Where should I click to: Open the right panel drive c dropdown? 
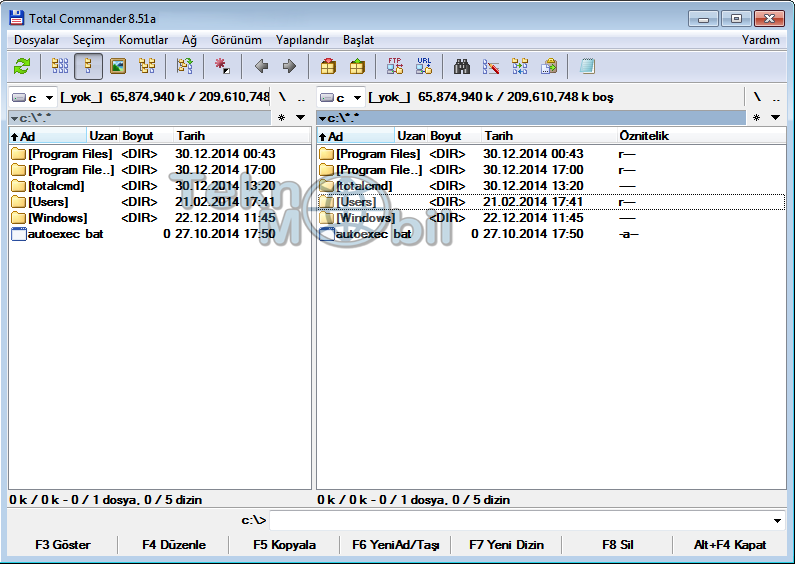[341, 97]
